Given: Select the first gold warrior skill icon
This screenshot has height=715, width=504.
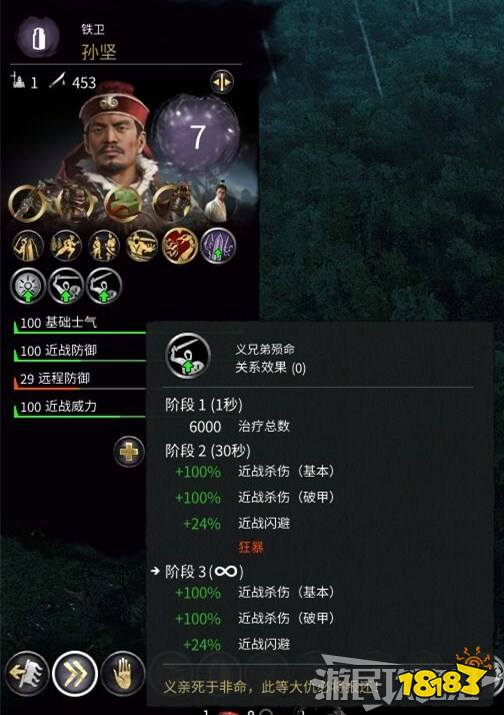Looking at the screenshot, I should click(28, 246).
